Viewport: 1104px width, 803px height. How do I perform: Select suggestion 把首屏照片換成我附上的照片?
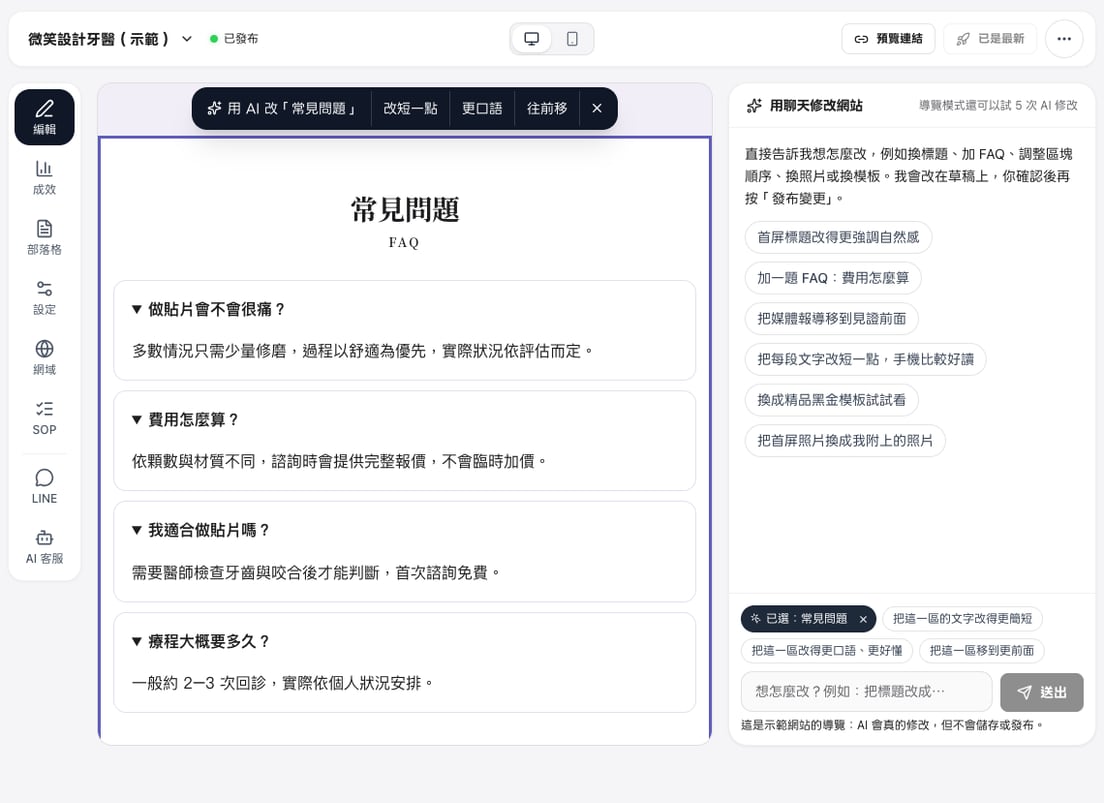tap(845, 441)
